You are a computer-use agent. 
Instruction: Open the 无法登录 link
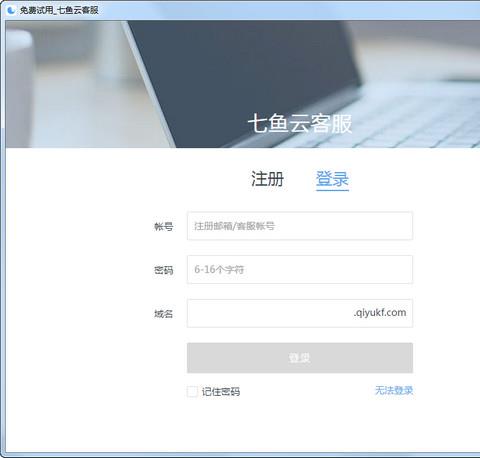click(394, 390)
